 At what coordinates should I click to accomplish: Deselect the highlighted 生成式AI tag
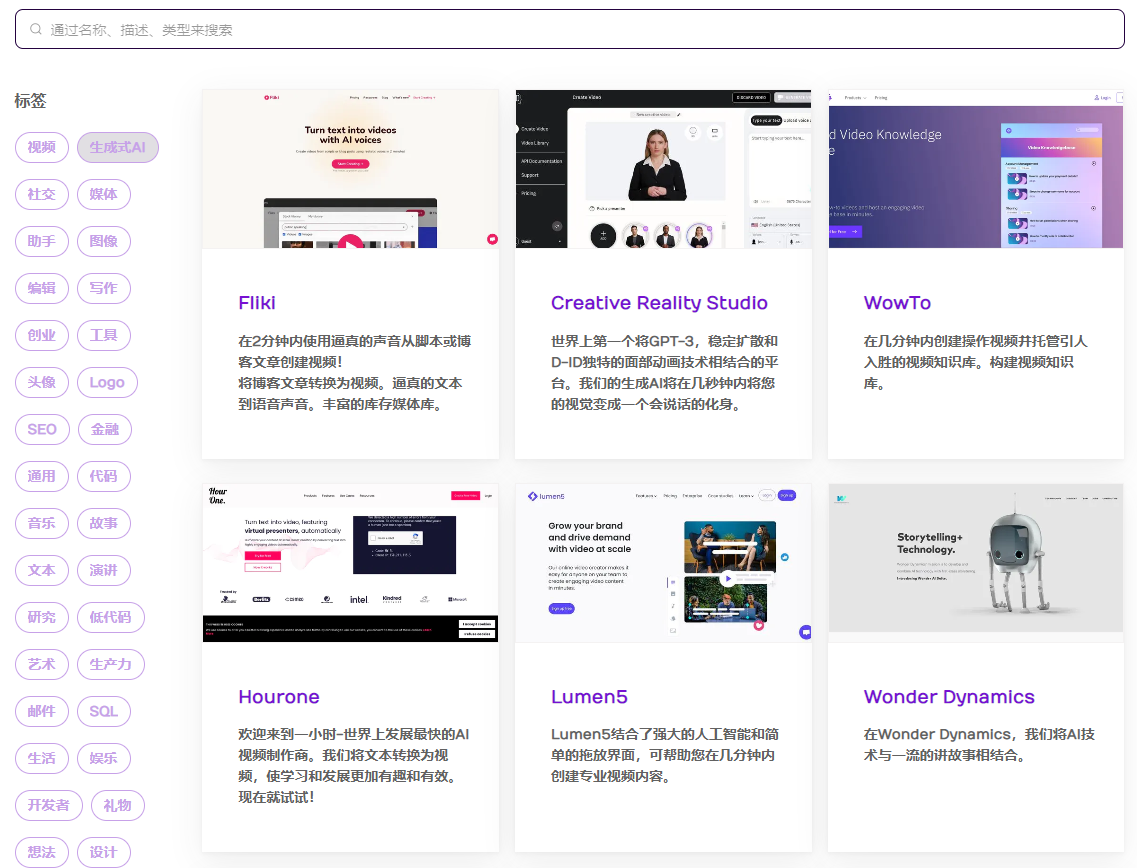[118, 148]
